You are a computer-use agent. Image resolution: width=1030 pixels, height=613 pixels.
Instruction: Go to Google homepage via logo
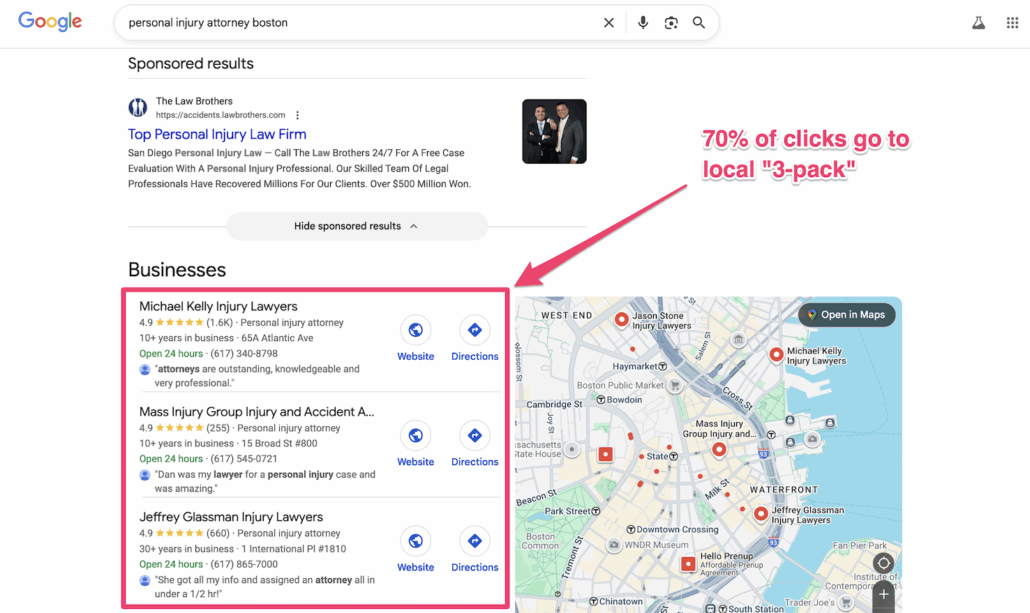click(x=50, y=22)
